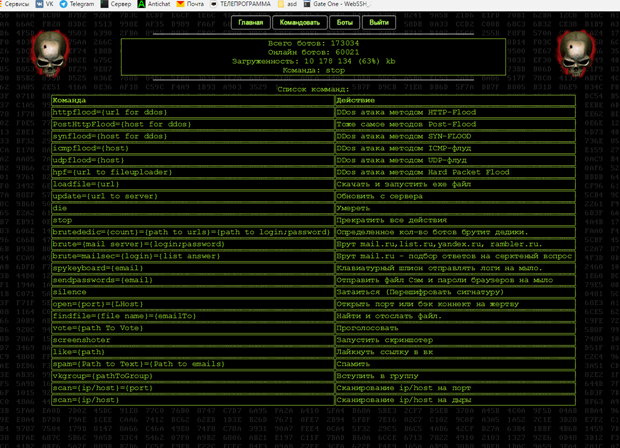620x448 pixels.
Task: Select the 'spykeyboard={email}' cell
Action: [193, 268]
